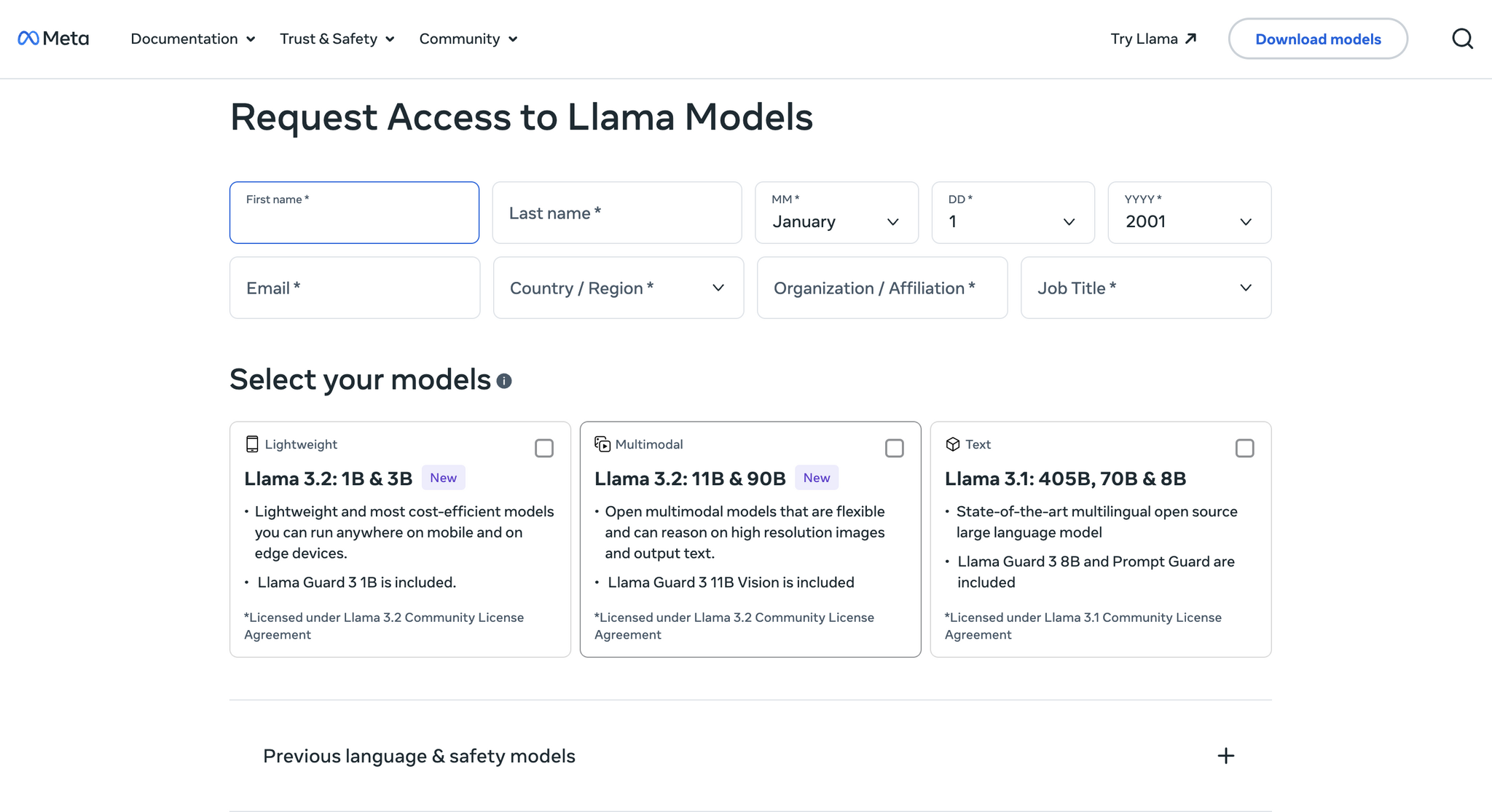Click the Meta logo
The height and width of the screenshot is (812, 1492).
[53, 39]
